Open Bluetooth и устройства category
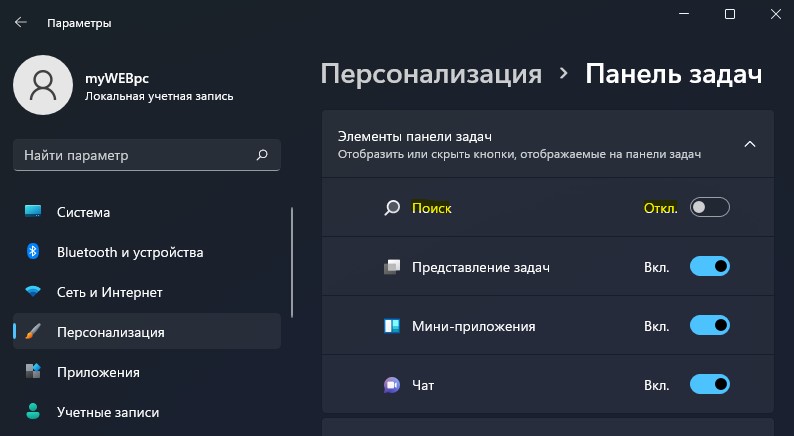 (x=147, y=252)
